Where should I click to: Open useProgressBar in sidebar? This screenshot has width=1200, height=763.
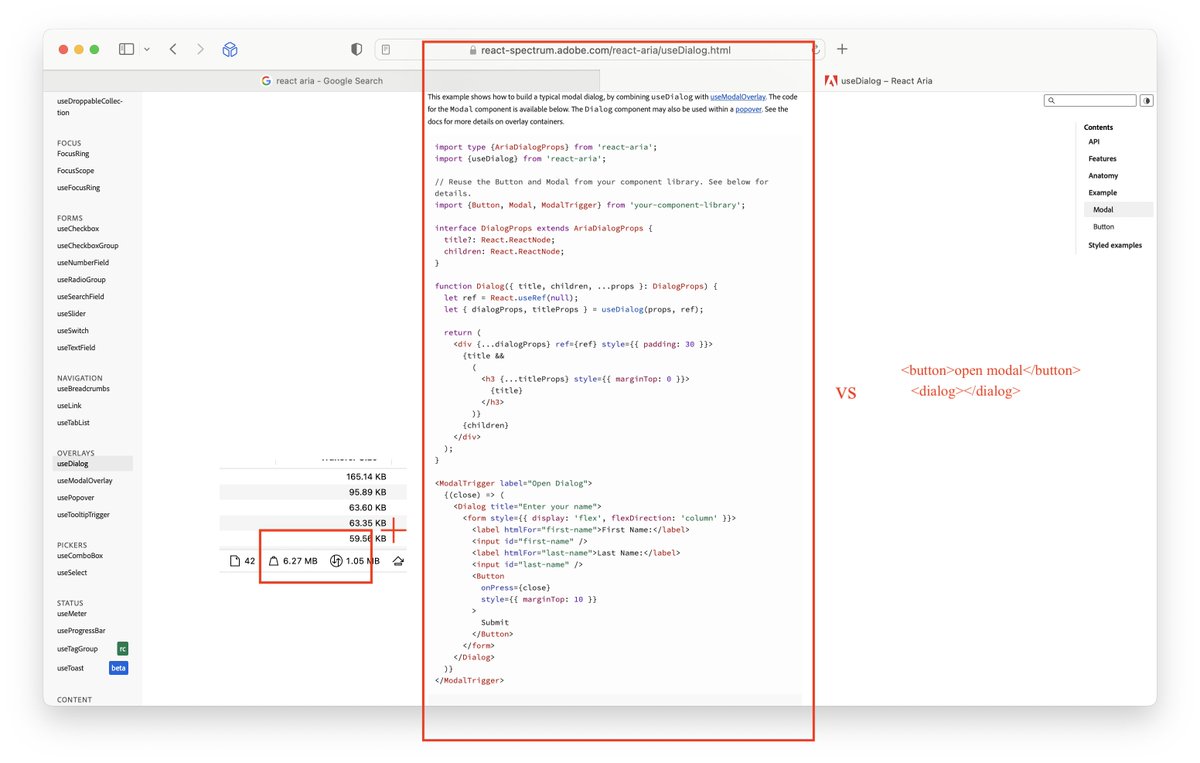81,631
